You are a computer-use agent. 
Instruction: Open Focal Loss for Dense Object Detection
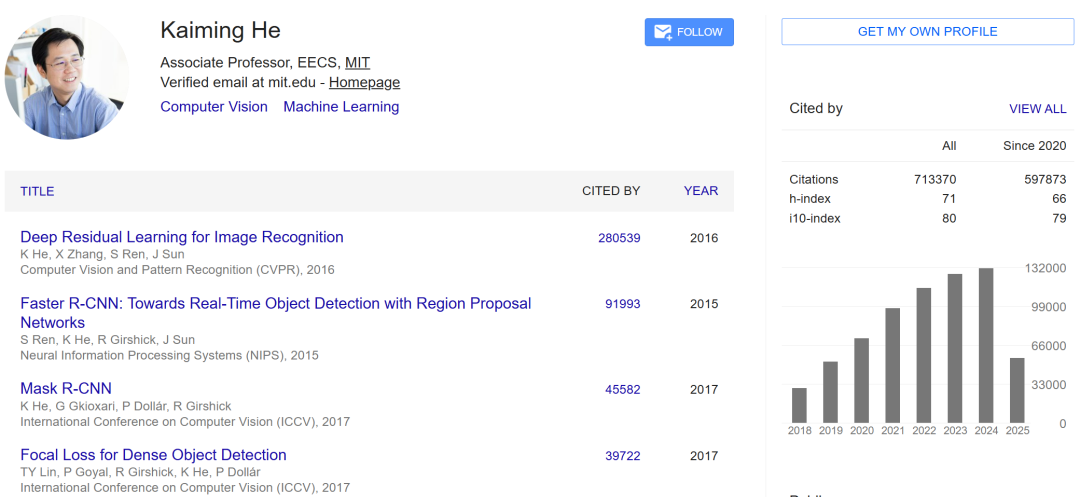(153, 455)
